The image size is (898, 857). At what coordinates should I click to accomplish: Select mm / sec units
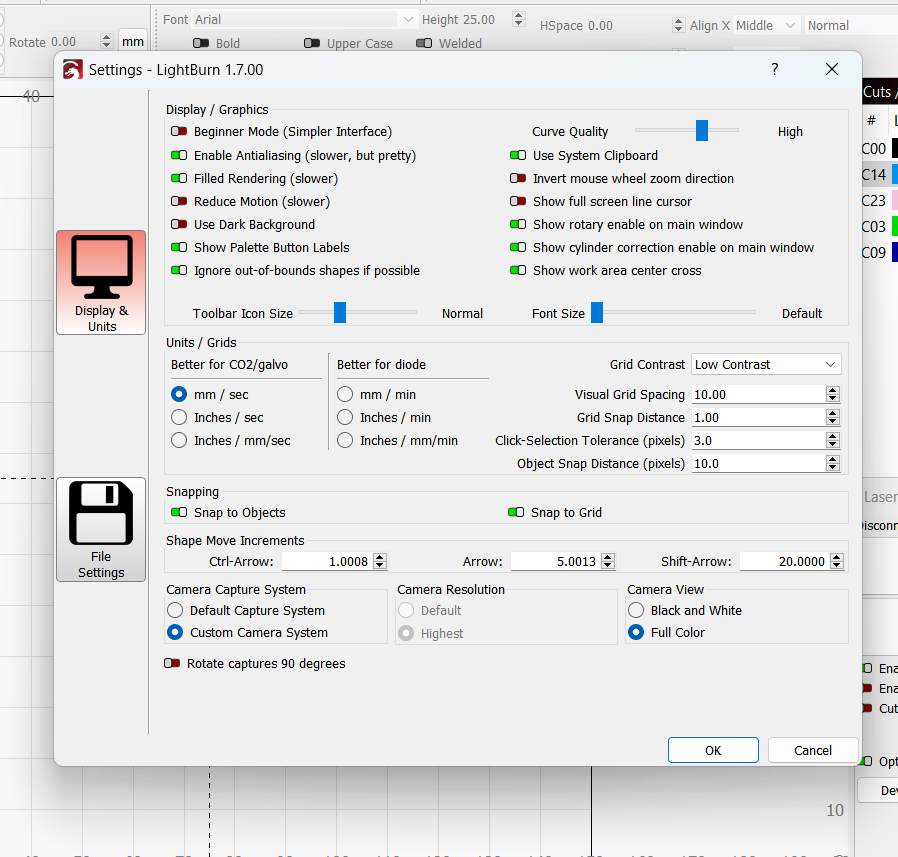[179, 394]
